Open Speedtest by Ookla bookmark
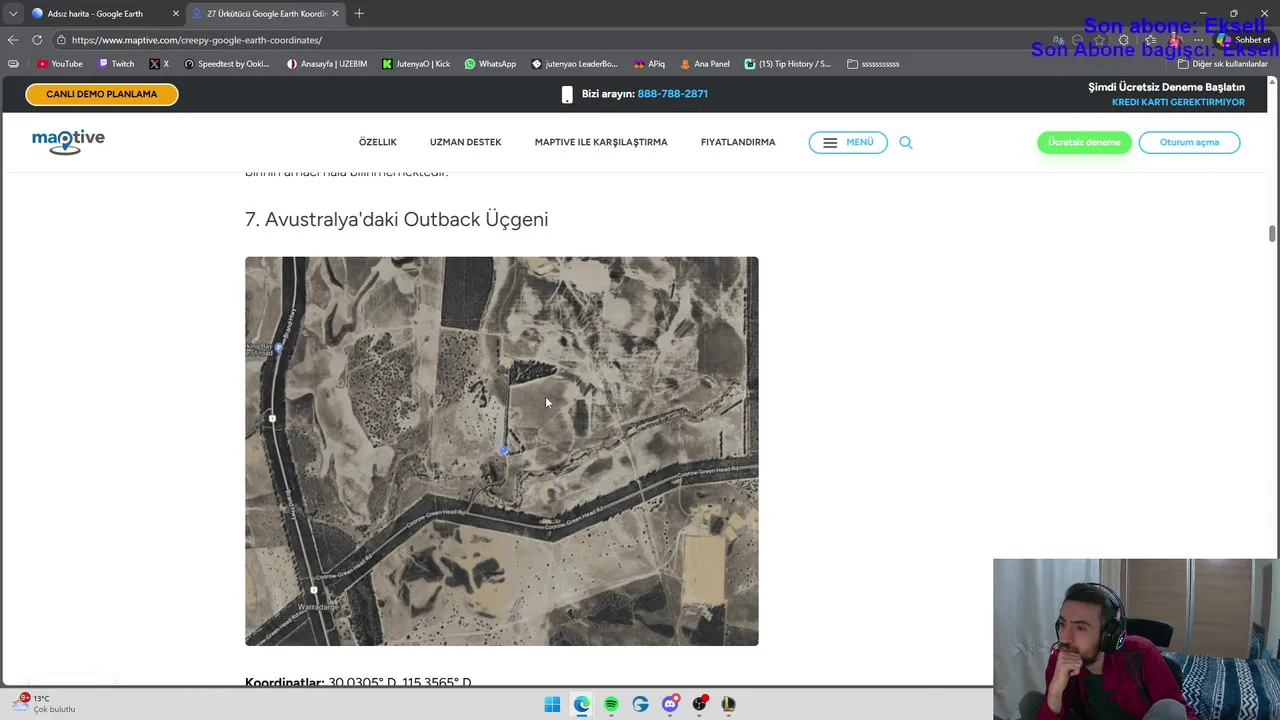The image size is (1280, 720). tap(227, 64)
